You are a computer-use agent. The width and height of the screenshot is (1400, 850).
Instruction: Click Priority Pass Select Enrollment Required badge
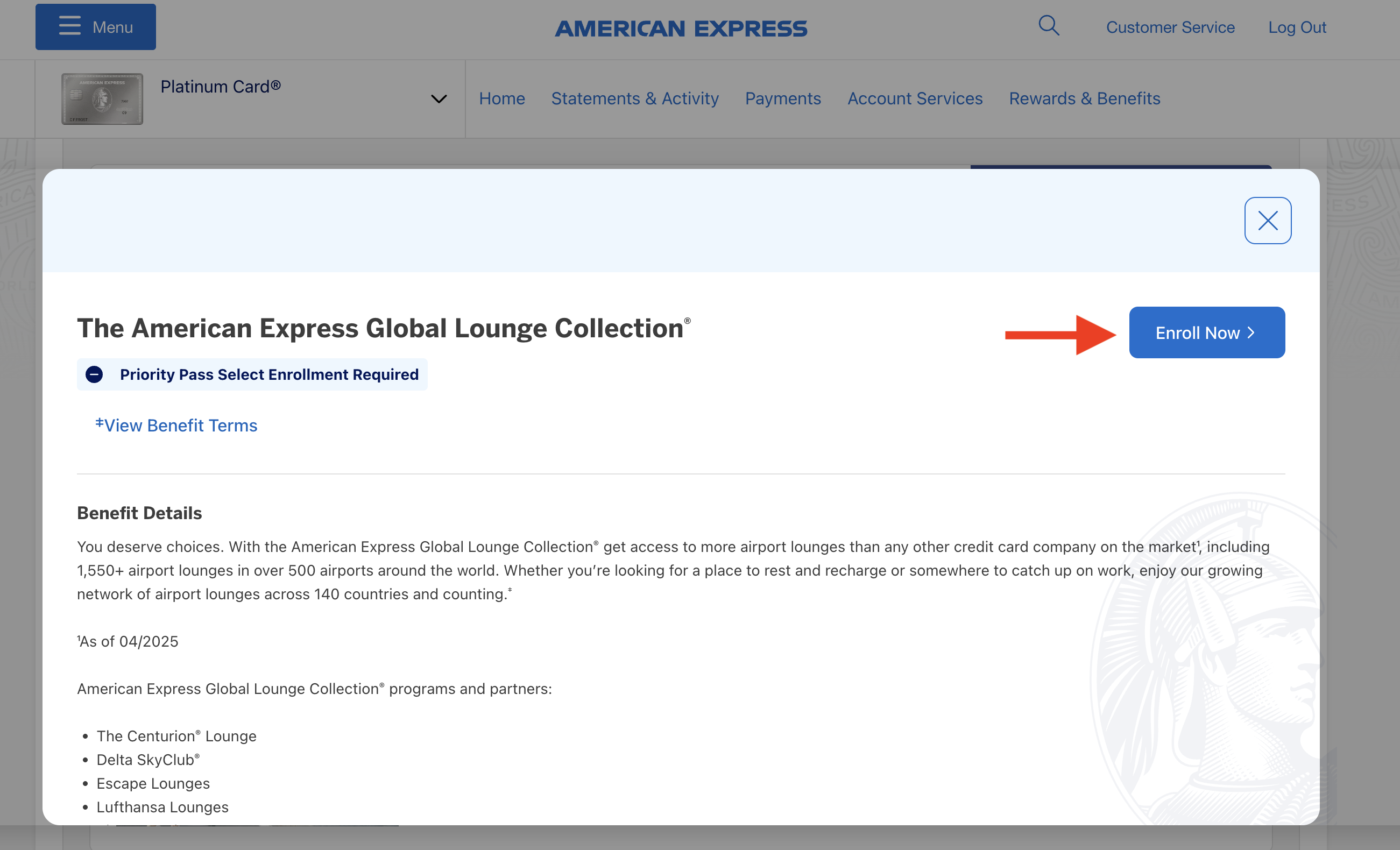point(252,374)
